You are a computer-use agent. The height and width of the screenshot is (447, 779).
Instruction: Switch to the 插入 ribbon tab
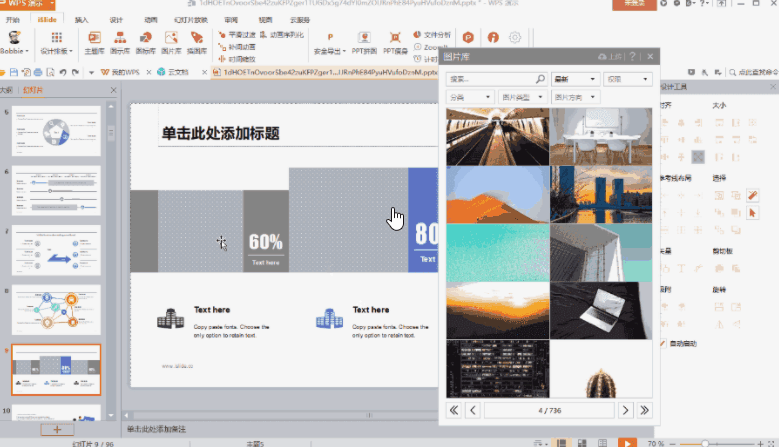[x=81, y=20]
